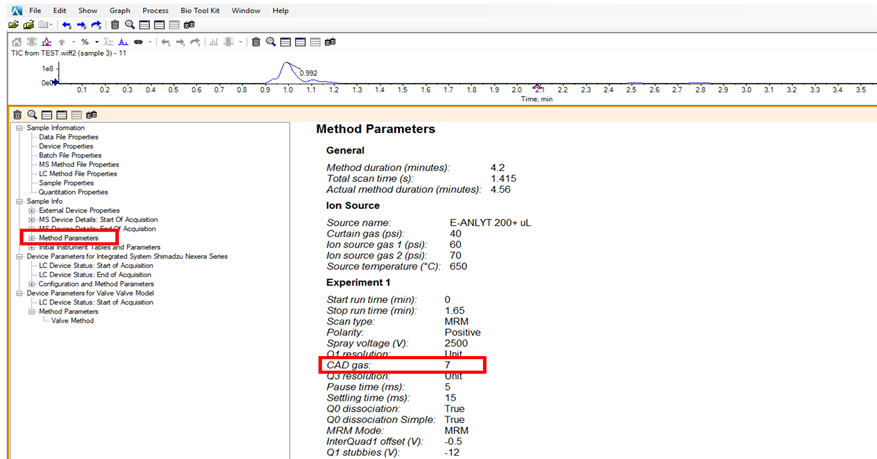Click the trash icon in the top main toolbar

click(115, 24)
